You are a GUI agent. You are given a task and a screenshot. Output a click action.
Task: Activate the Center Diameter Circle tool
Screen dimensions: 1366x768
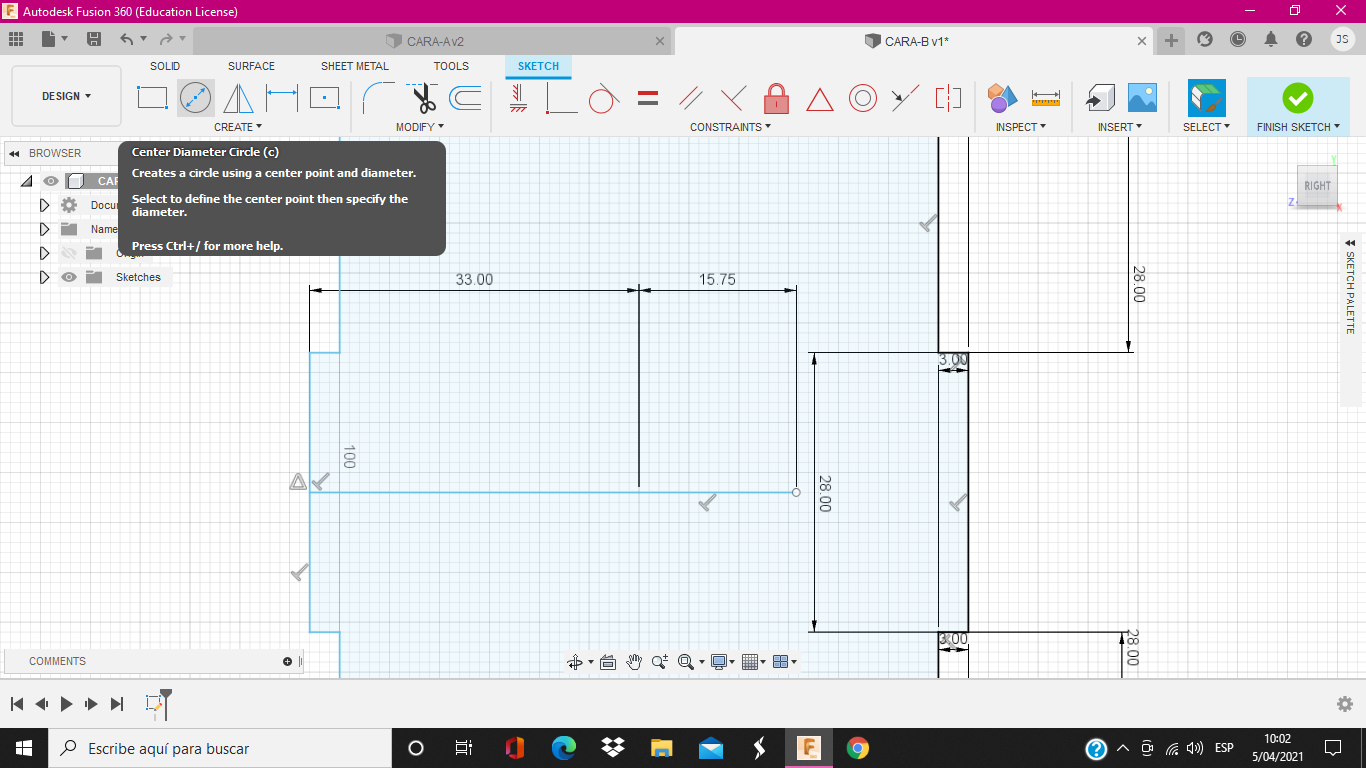coord(195,98)
